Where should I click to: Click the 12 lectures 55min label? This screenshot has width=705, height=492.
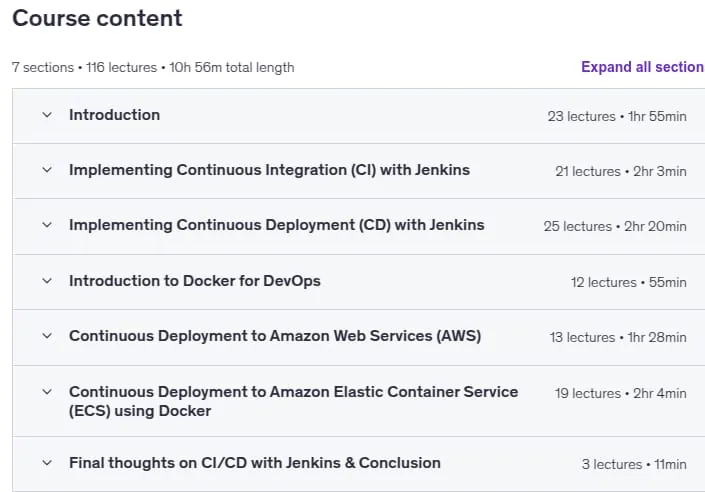[x=629, y=282]
